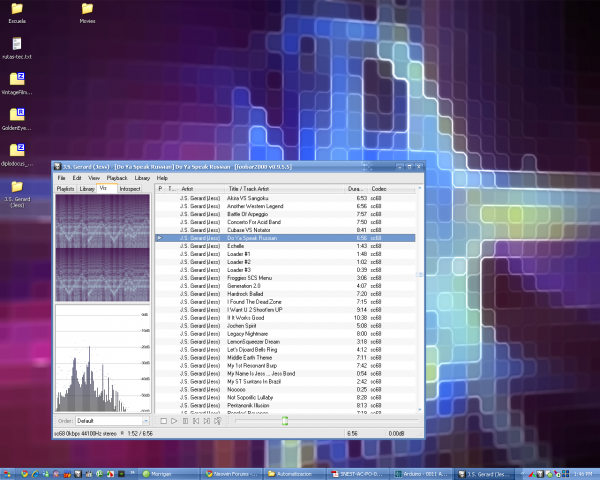Select track Cubase VS Notator
Viewport: 600px width, 480px height.
pyautogui.click(x=285, y=230)
